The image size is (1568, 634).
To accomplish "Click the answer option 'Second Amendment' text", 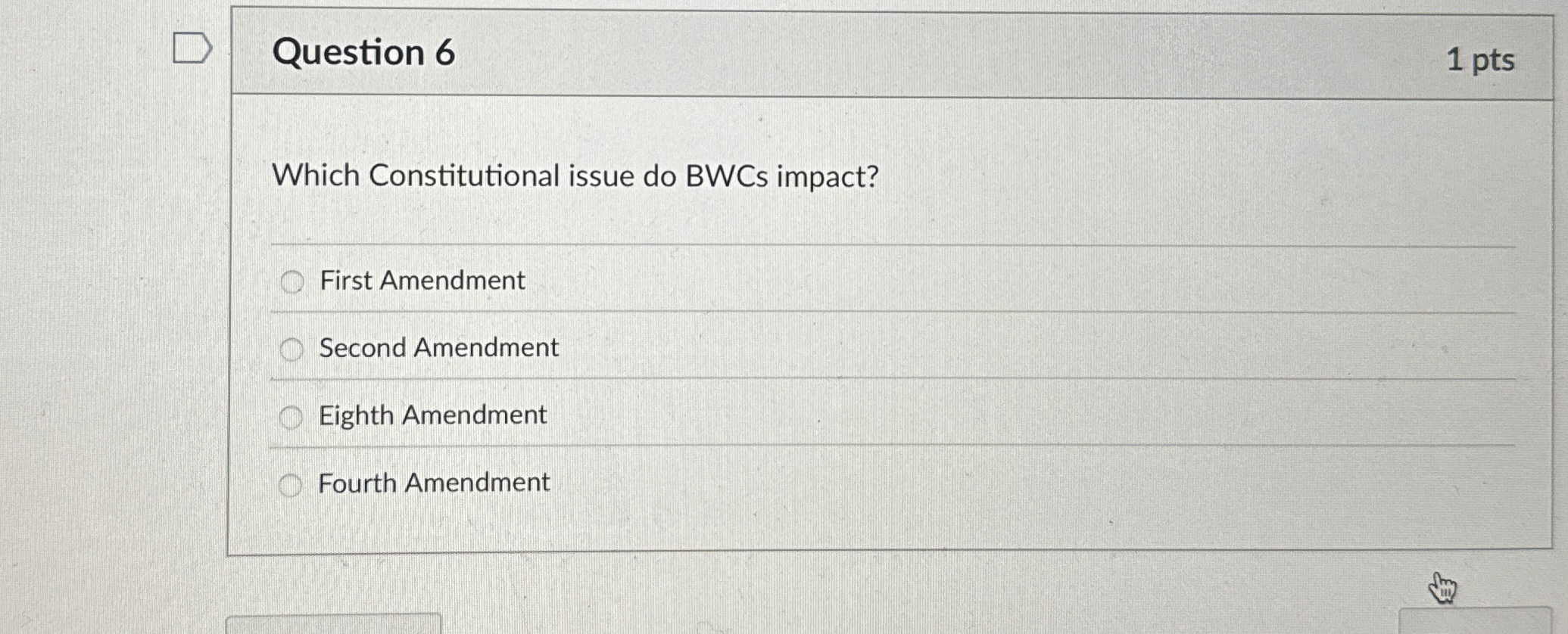I will (x=438, y=348).
